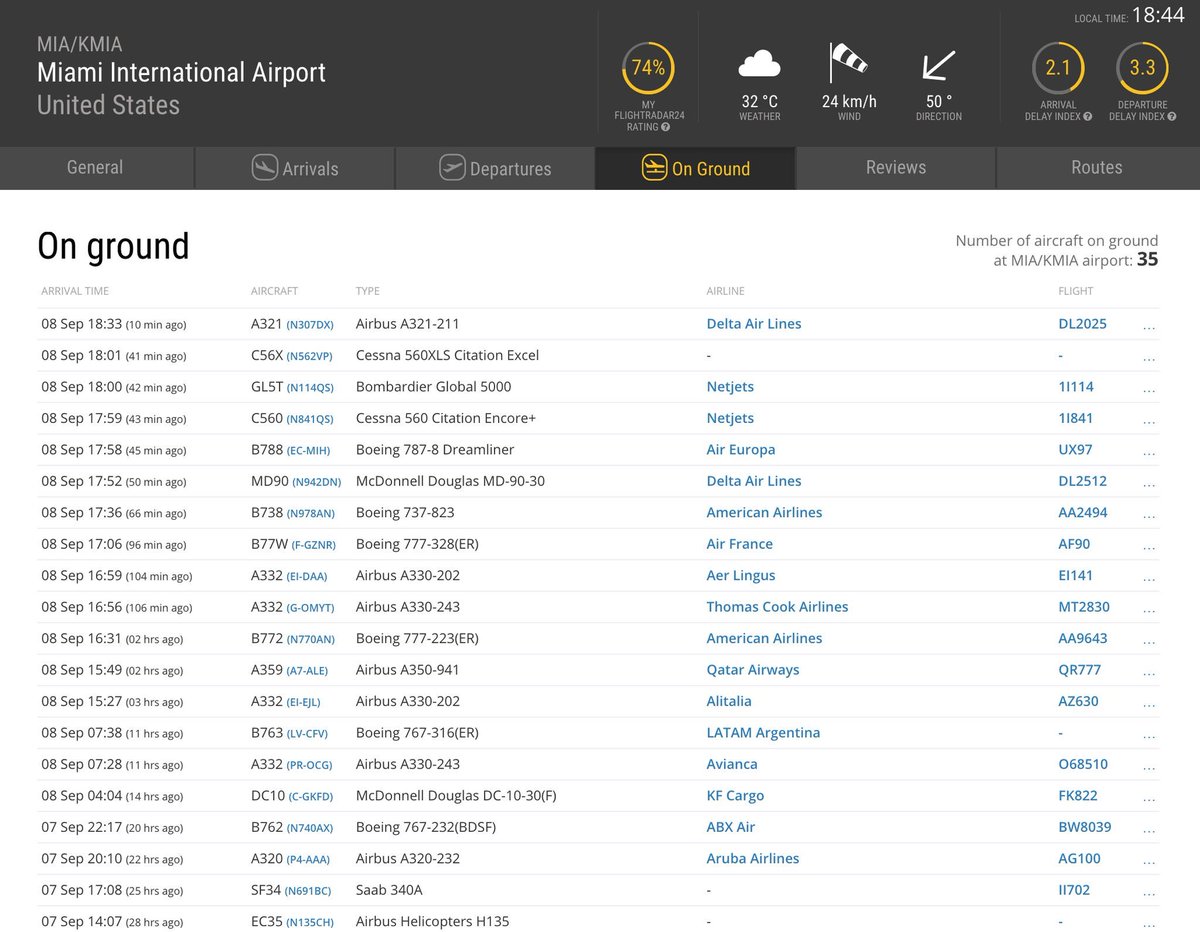
Task: Click the Arrival Time column header
Action: click(x=75, y=292)
